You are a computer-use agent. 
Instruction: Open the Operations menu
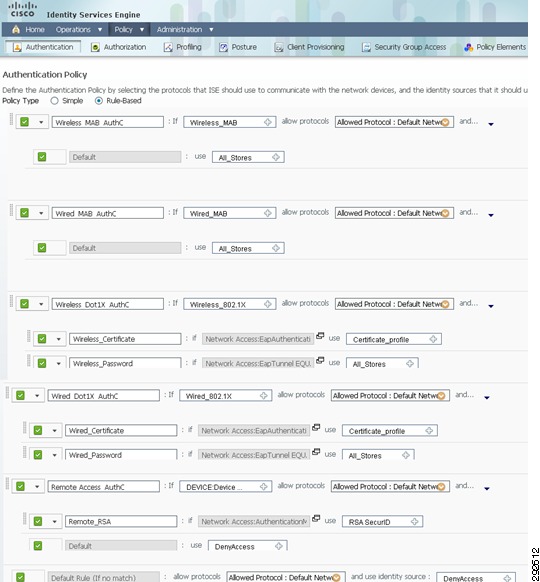tap(79, 29)
